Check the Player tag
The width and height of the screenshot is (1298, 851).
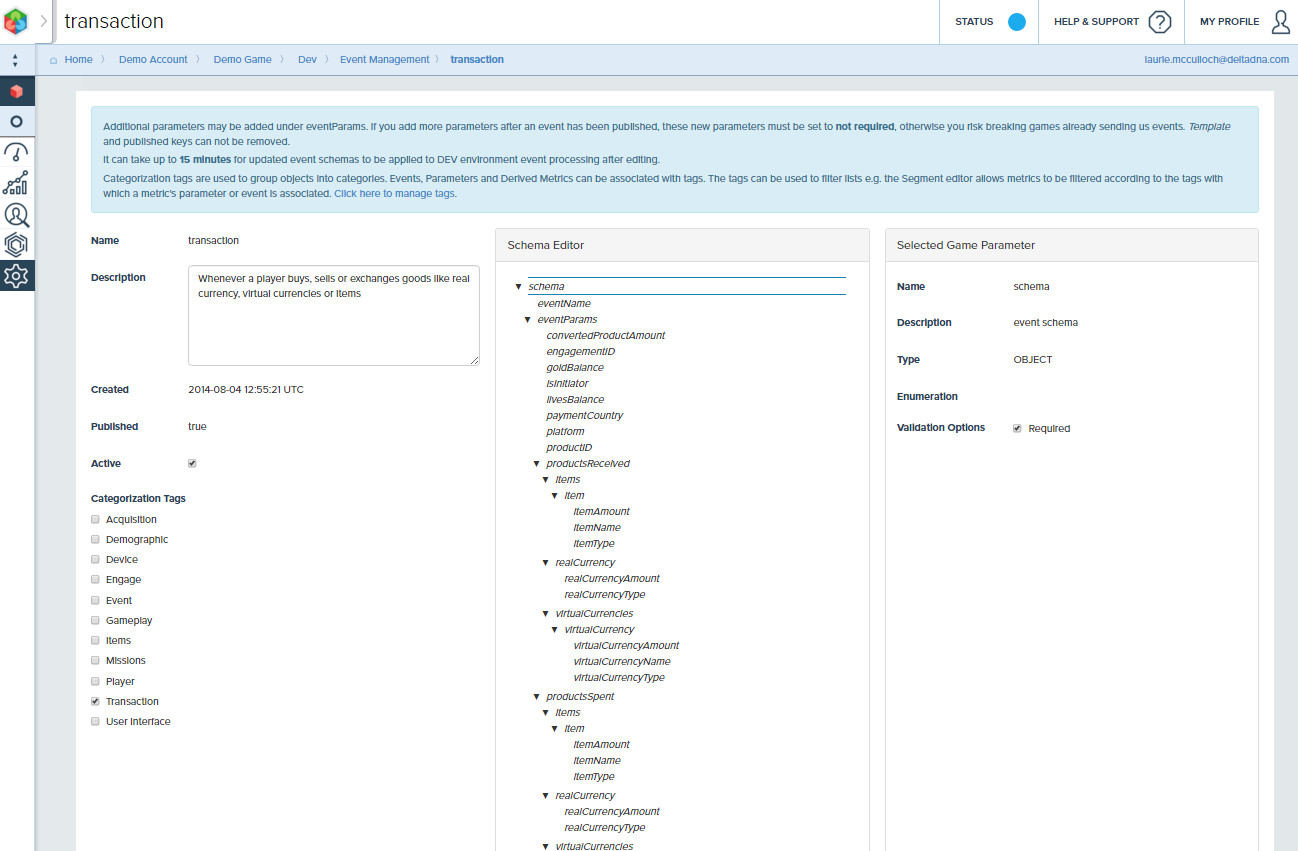click(x=95, y=682)
